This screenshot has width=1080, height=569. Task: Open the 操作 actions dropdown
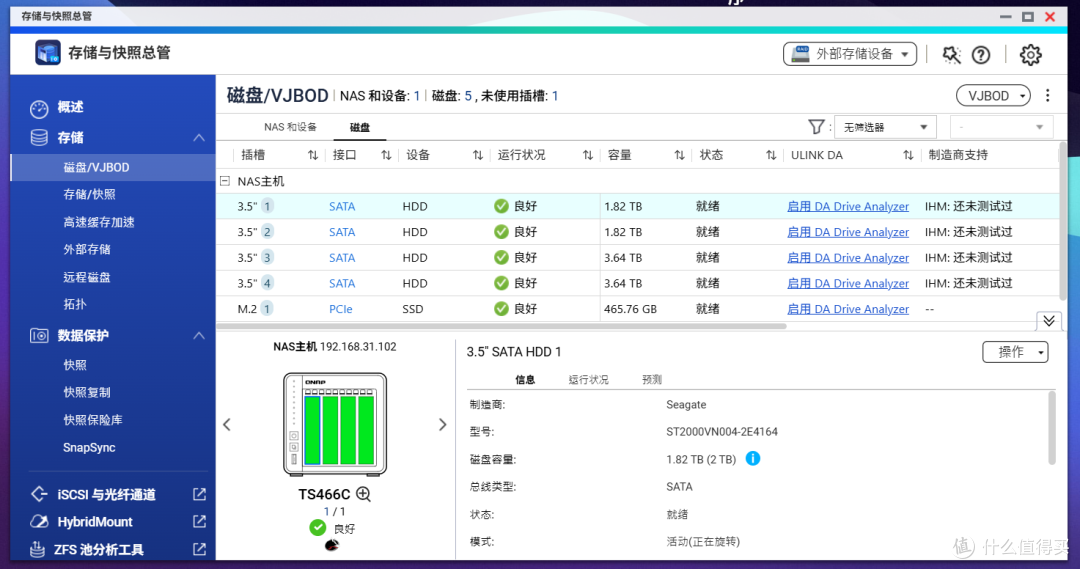pyautogui.click(x=1015, y=352)
